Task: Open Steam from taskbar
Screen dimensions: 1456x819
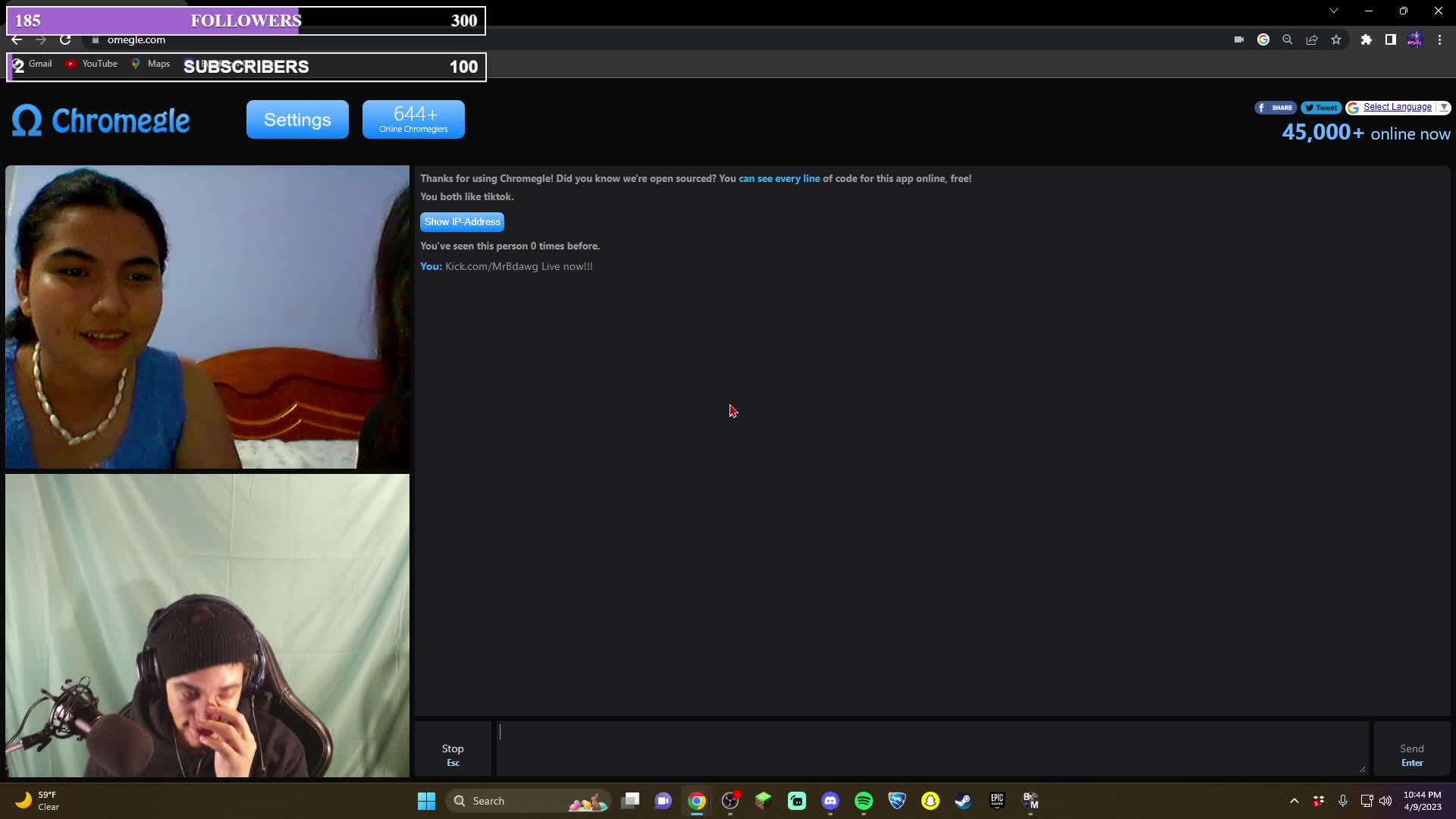Action: (x=964, y=801)
